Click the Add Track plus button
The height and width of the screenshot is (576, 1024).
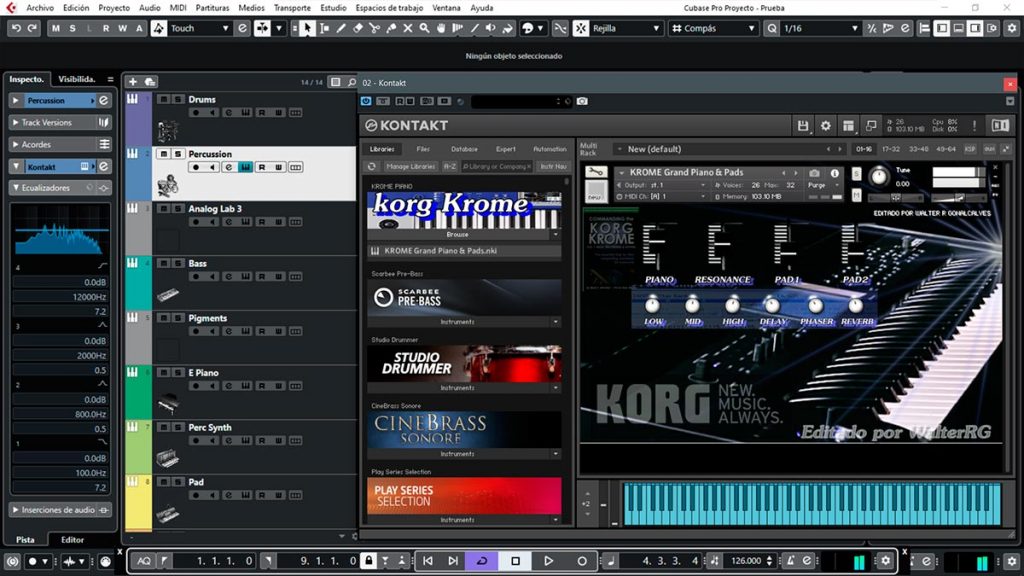point(133,82)
